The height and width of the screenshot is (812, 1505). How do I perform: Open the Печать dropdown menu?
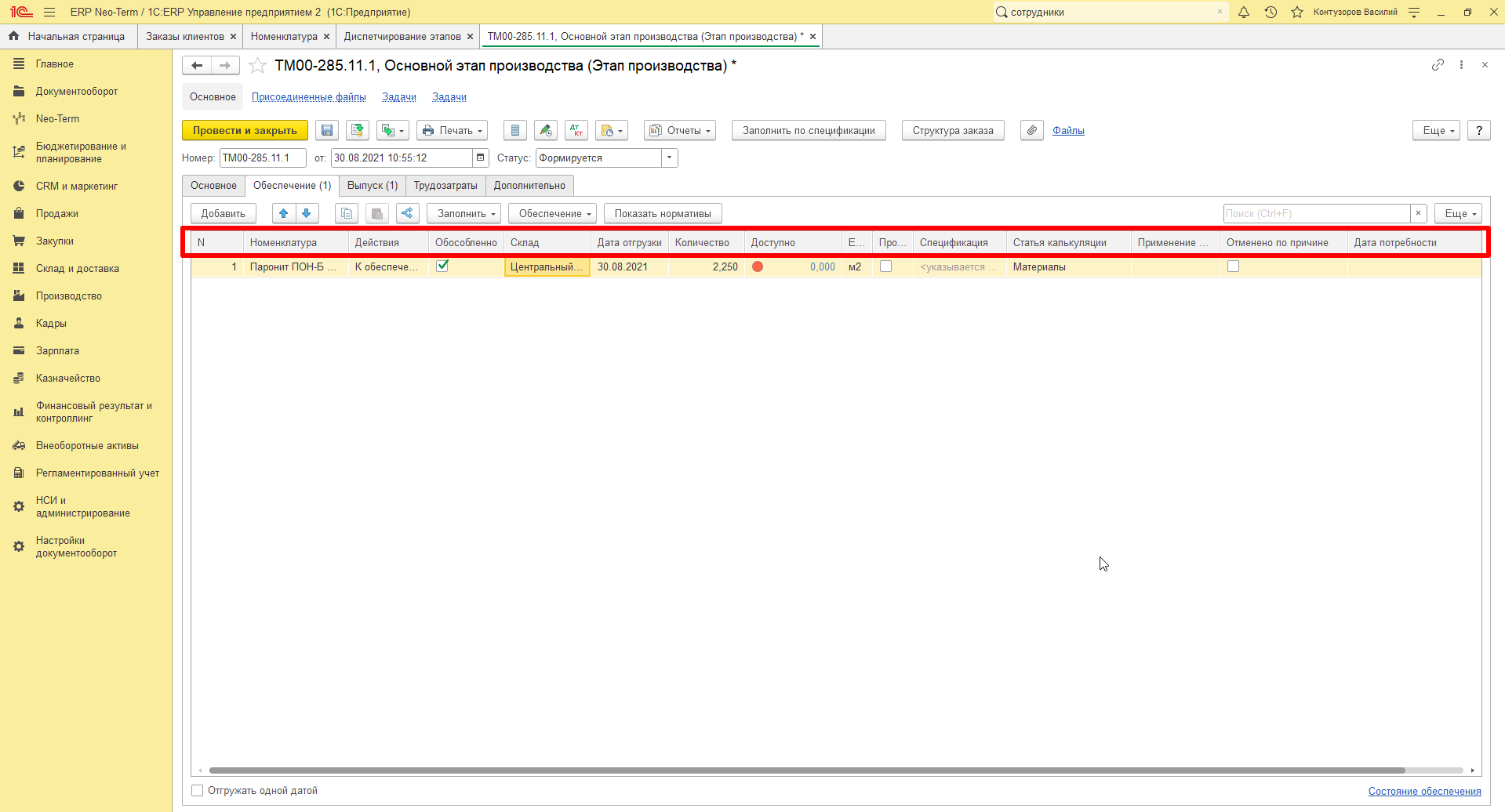452,131
